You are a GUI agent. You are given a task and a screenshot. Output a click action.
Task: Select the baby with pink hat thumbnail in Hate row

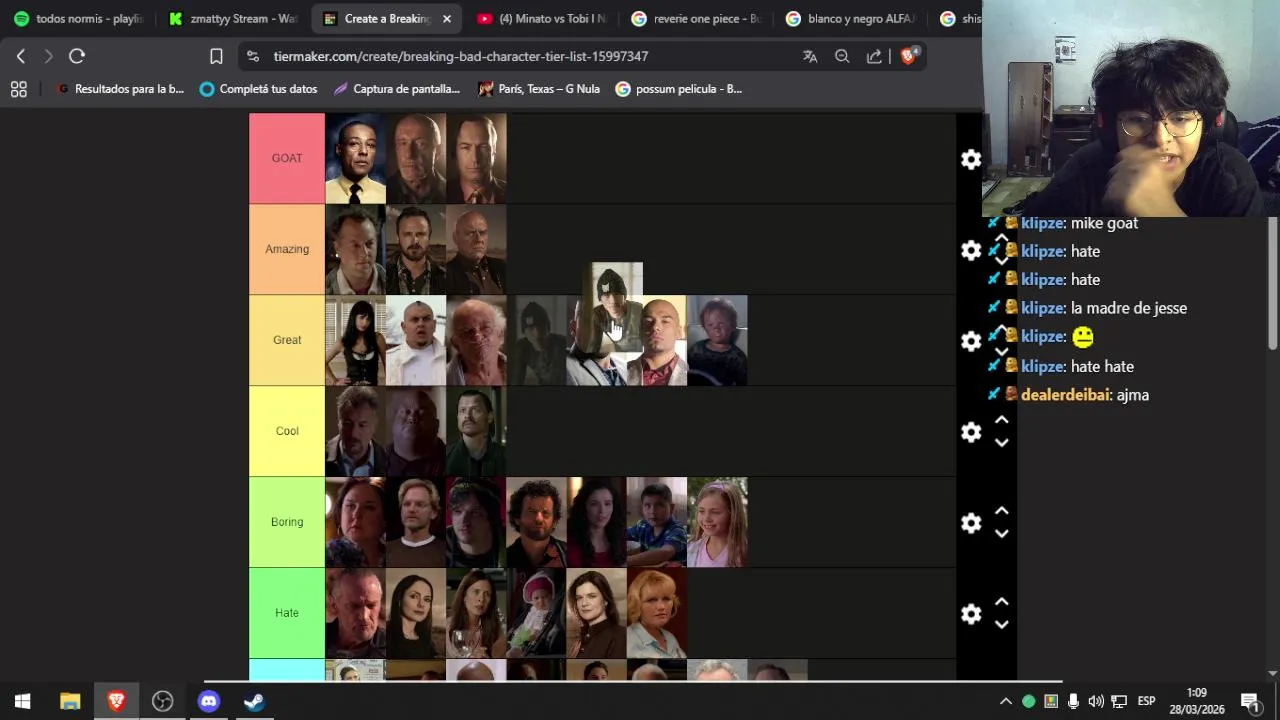(536, 613)
